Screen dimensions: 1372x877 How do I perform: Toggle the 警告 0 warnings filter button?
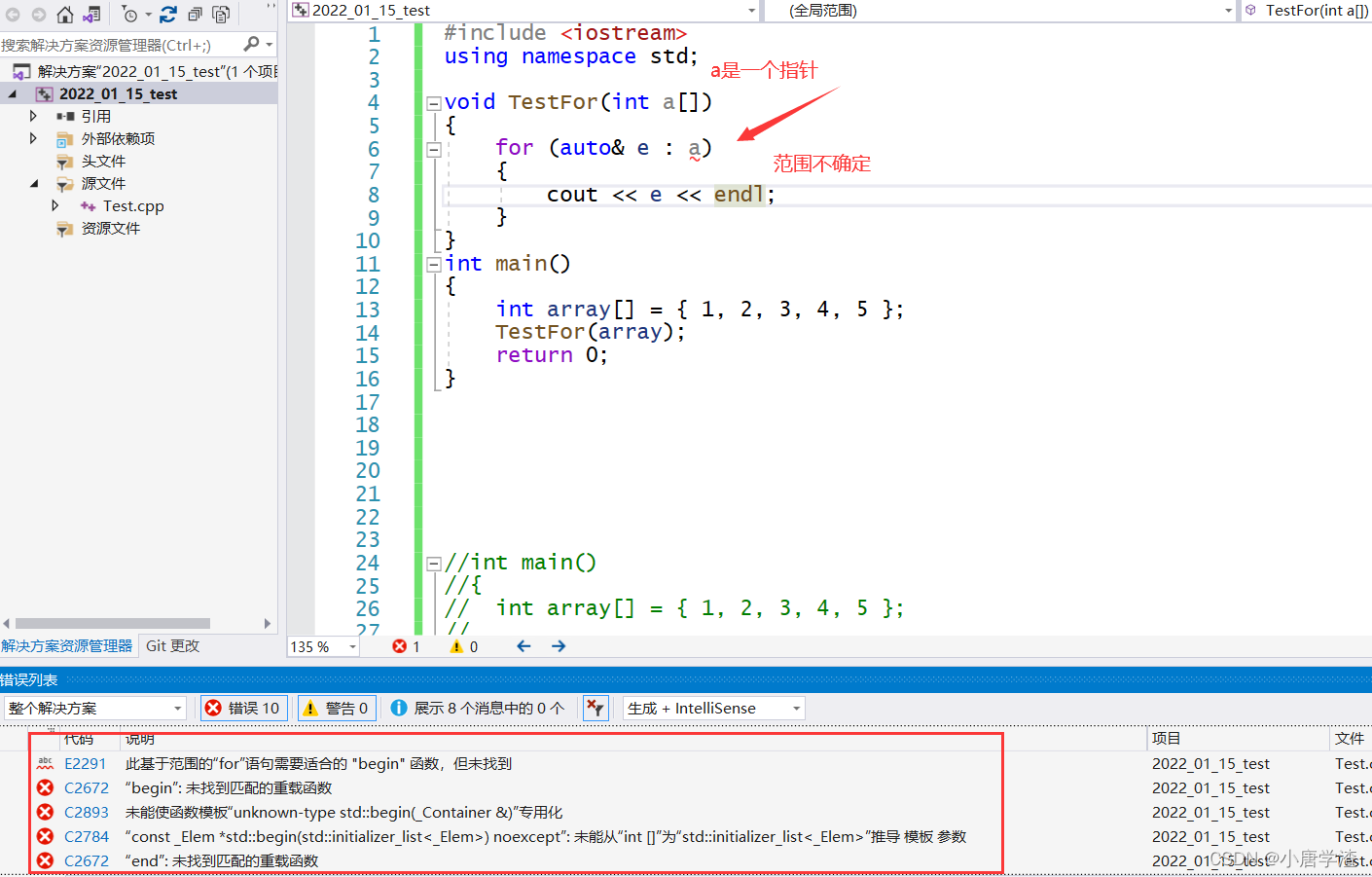pos(337,708)
